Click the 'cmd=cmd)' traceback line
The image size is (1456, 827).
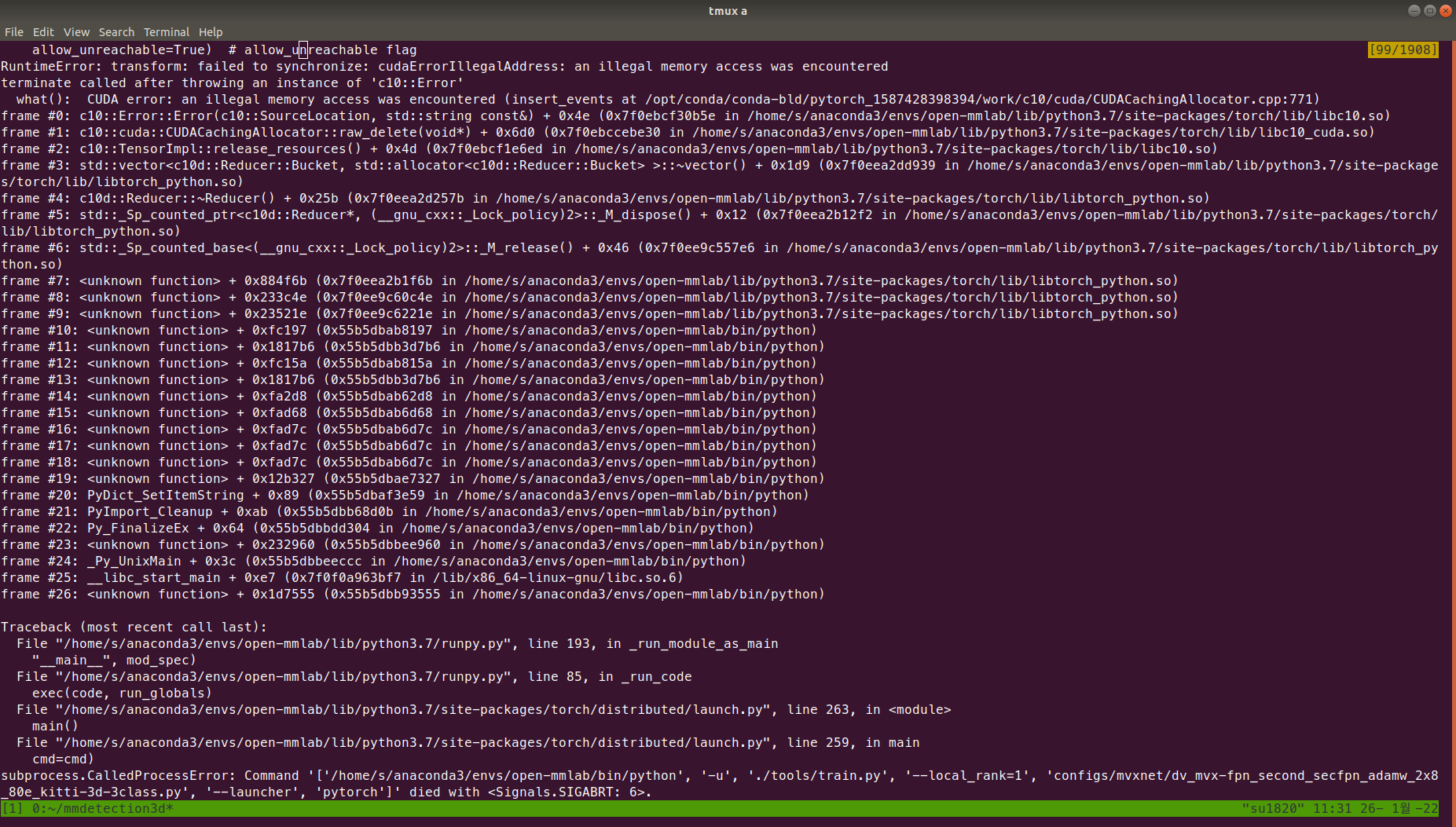(64, 759)
